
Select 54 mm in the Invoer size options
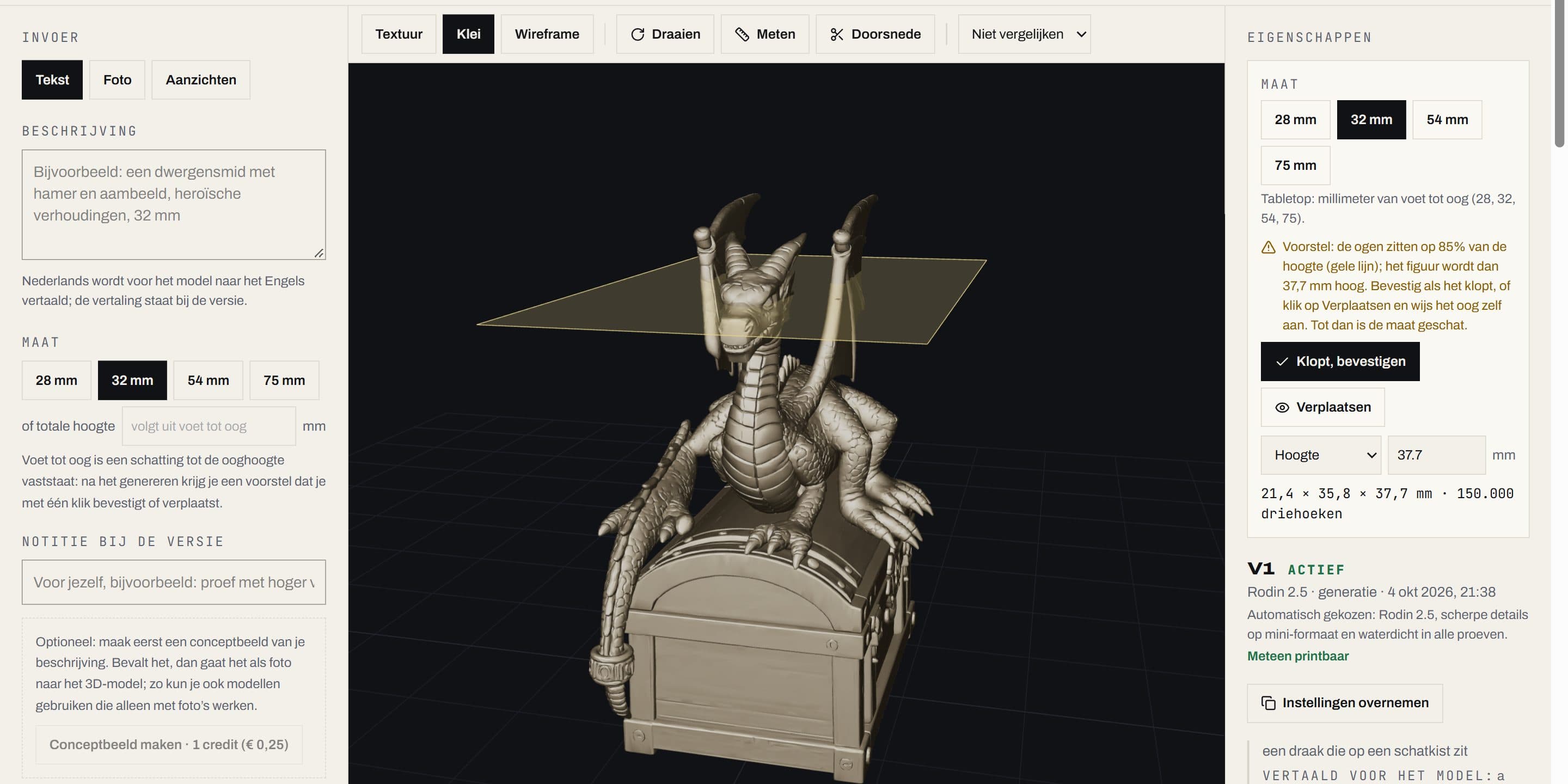click(208, 381)
